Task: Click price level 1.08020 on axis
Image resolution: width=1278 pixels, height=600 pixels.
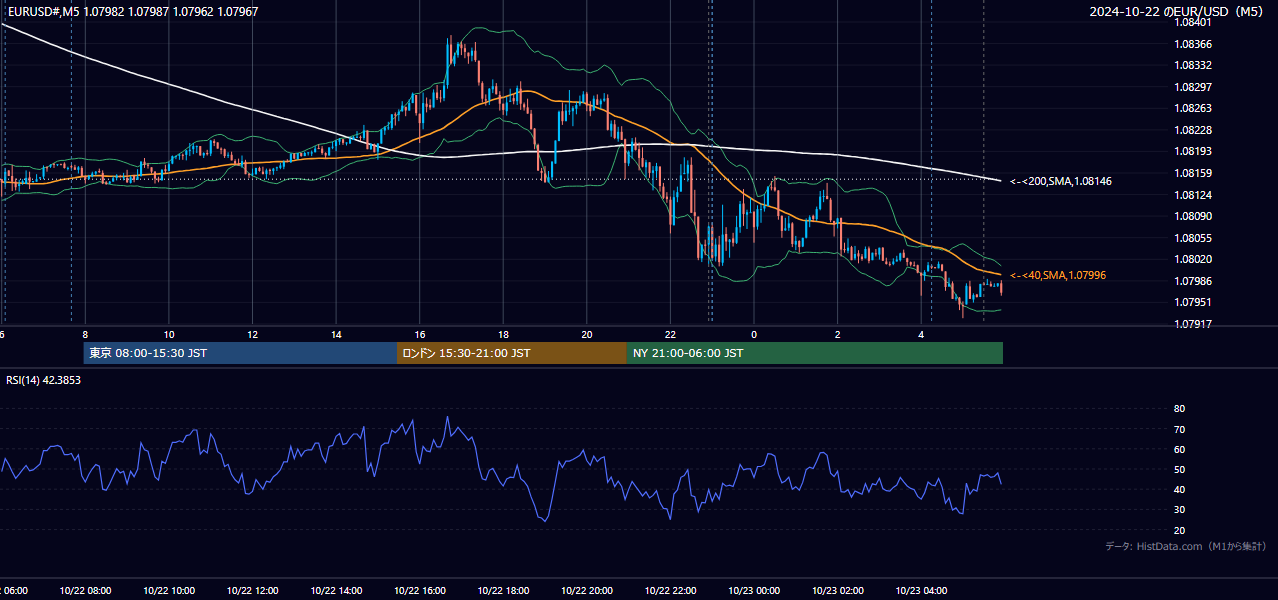Action: click(1194, 259)
